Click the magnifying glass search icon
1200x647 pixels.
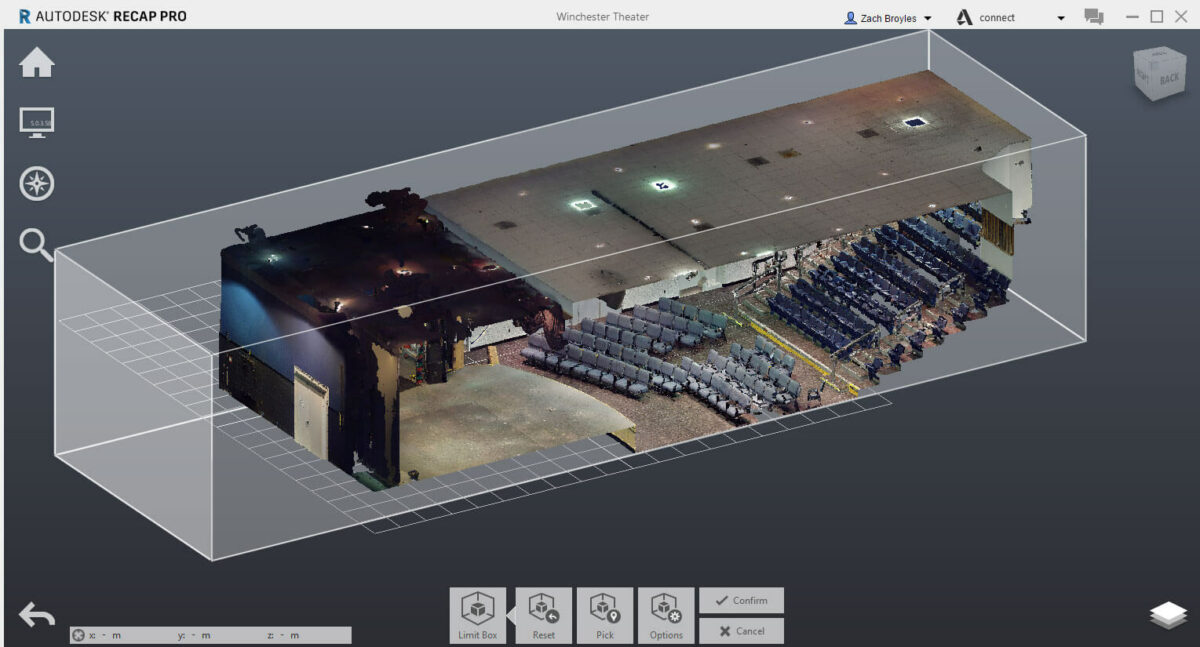pos(37,245)
